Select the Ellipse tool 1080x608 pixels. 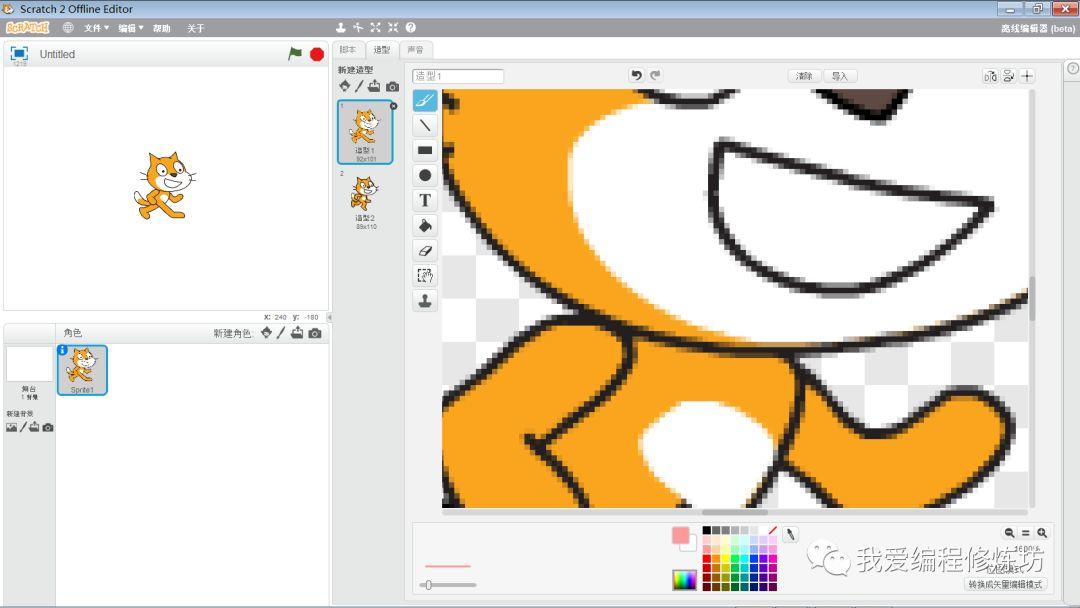[x=425, y=176]
